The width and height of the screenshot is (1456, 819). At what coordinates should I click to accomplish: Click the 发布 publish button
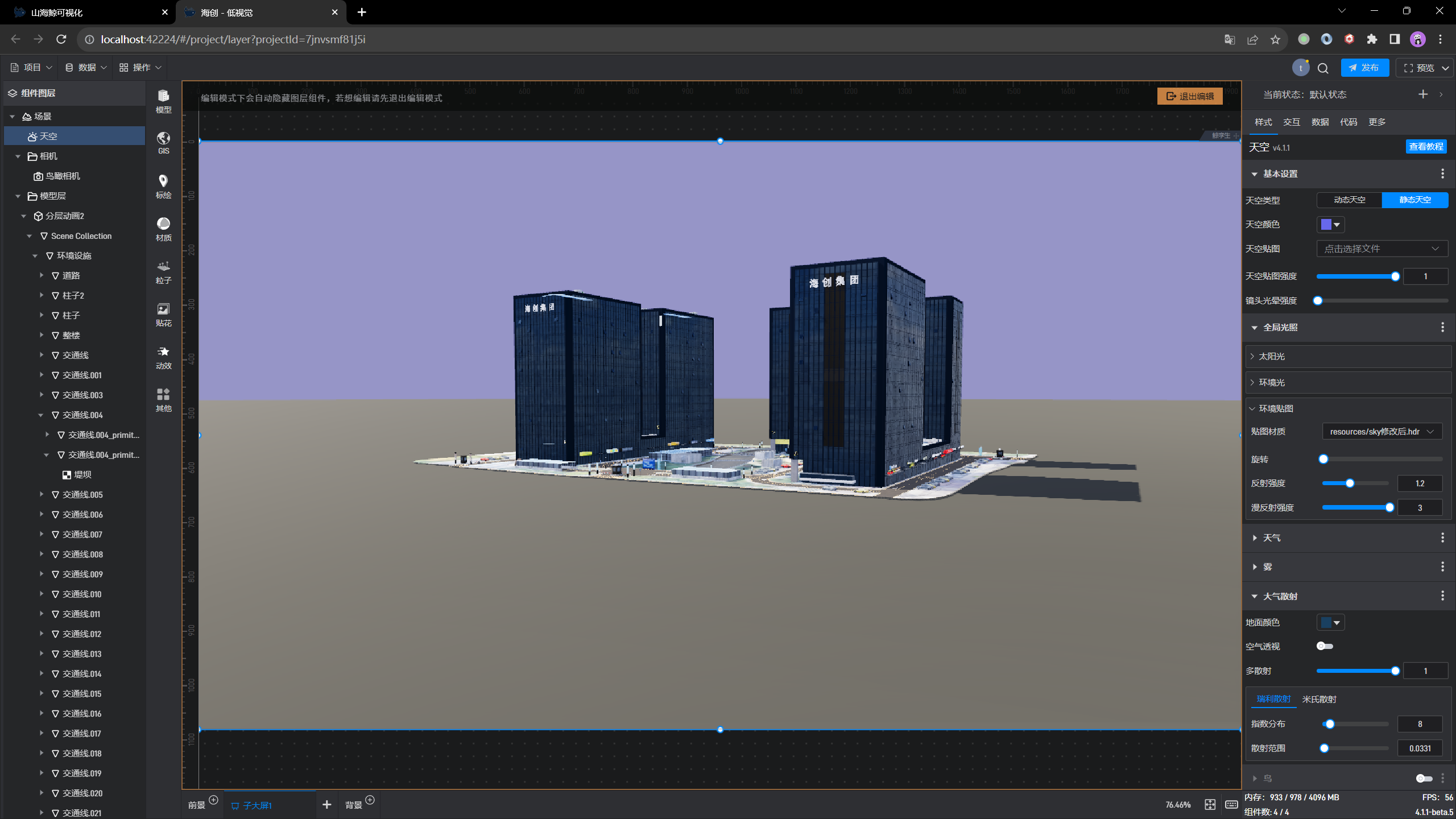(1364, 68)
